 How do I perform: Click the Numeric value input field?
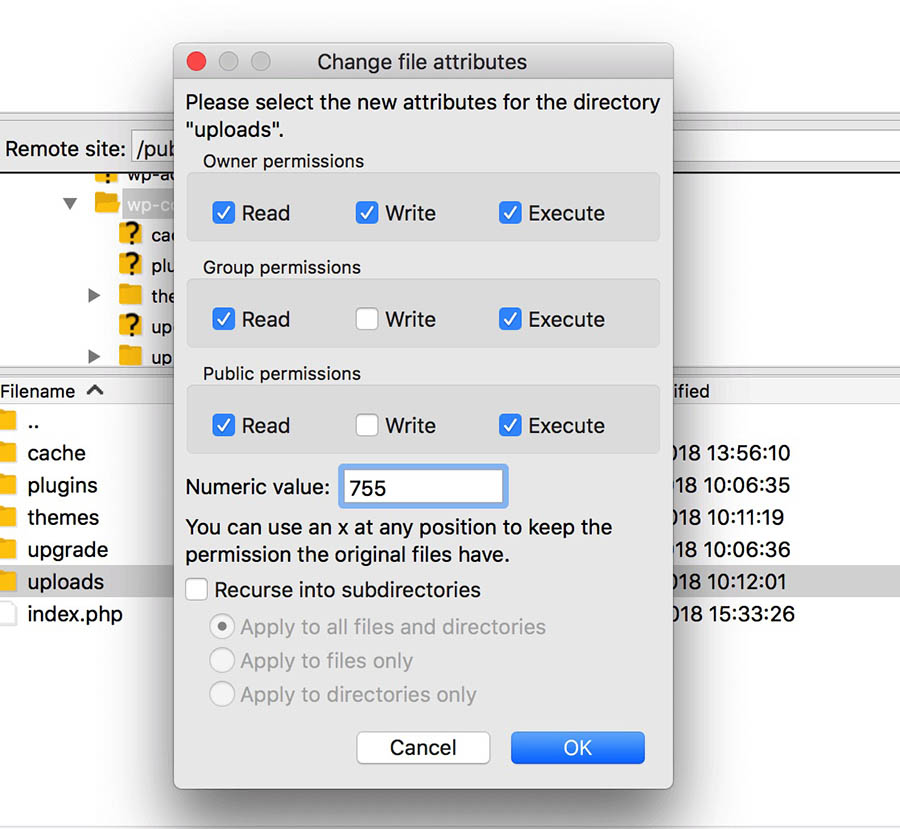pos(422,487)
